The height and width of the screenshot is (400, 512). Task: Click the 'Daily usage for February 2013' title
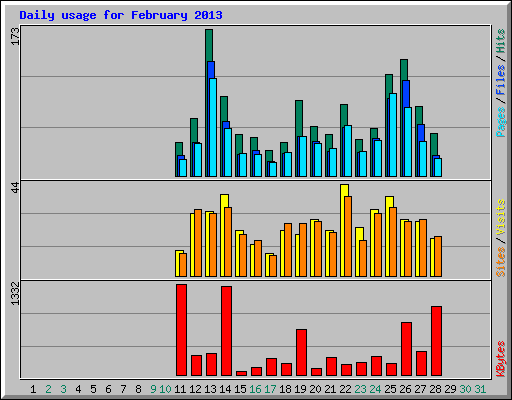[x=121, y=15]
